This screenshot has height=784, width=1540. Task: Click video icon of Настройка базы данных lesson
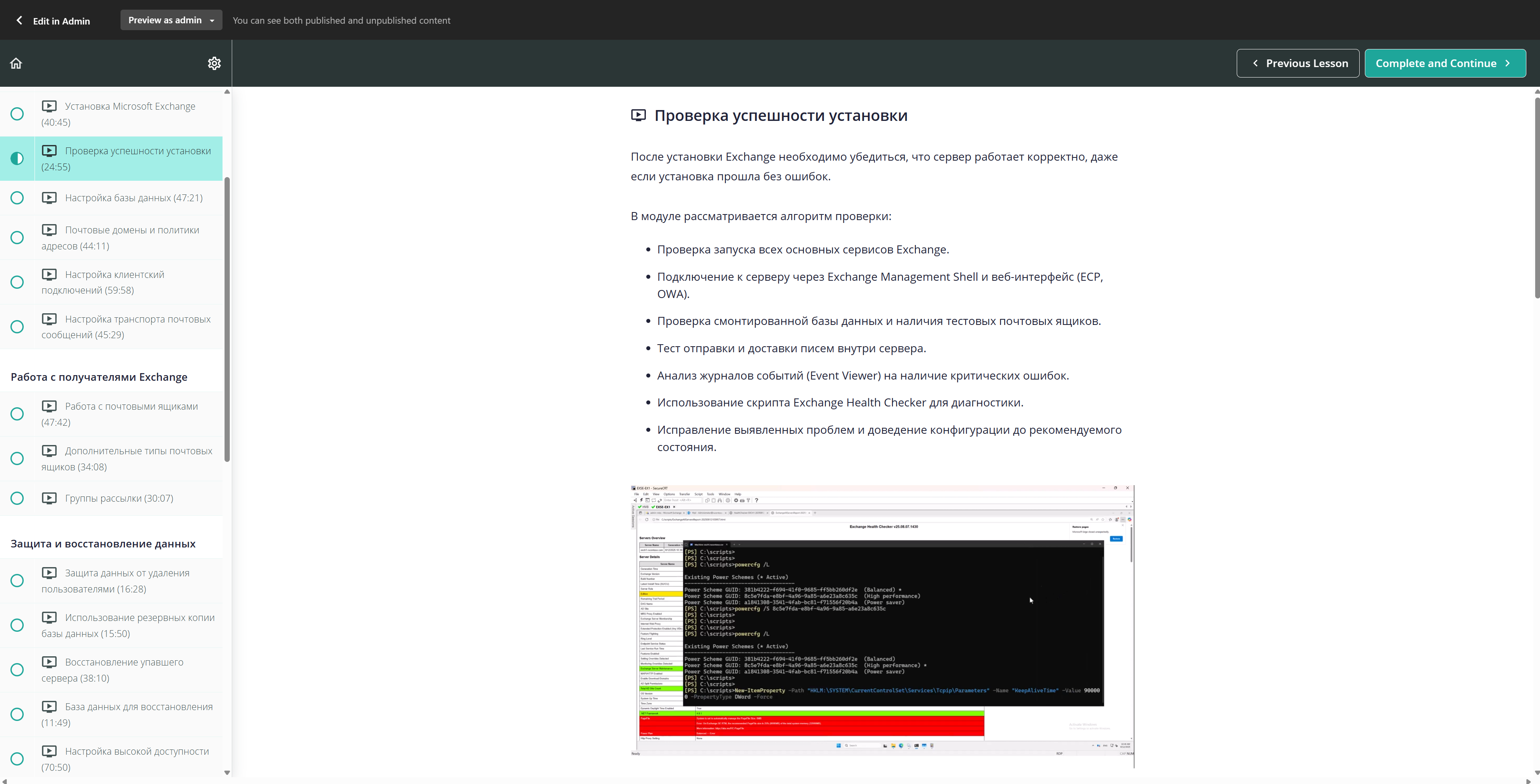[x=49, y=198]
